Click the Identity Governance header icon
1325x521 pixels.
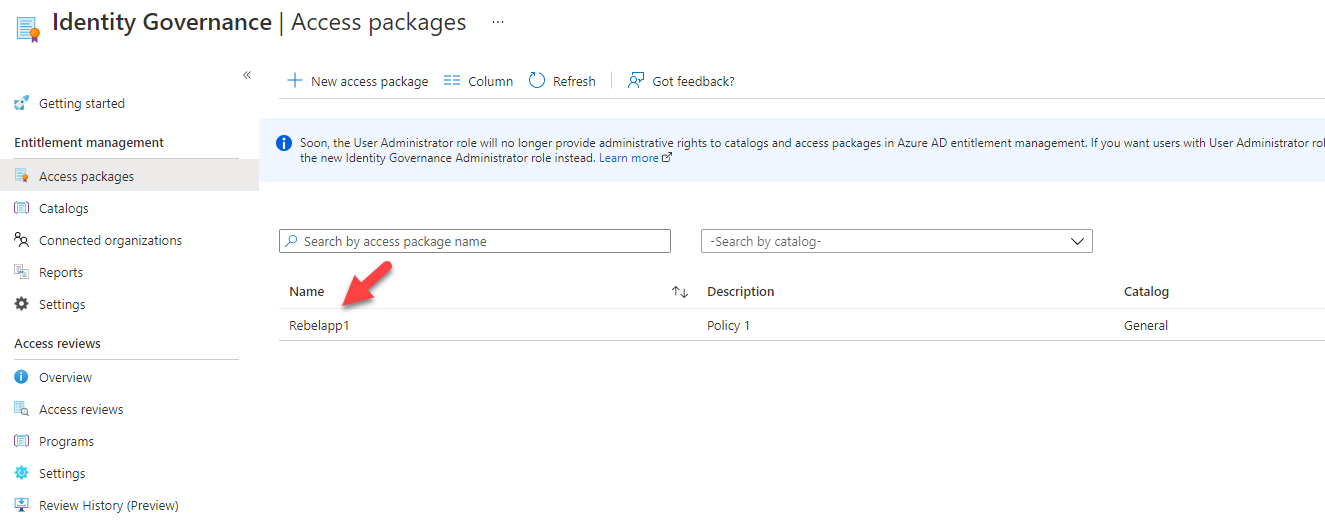[27, 29]
